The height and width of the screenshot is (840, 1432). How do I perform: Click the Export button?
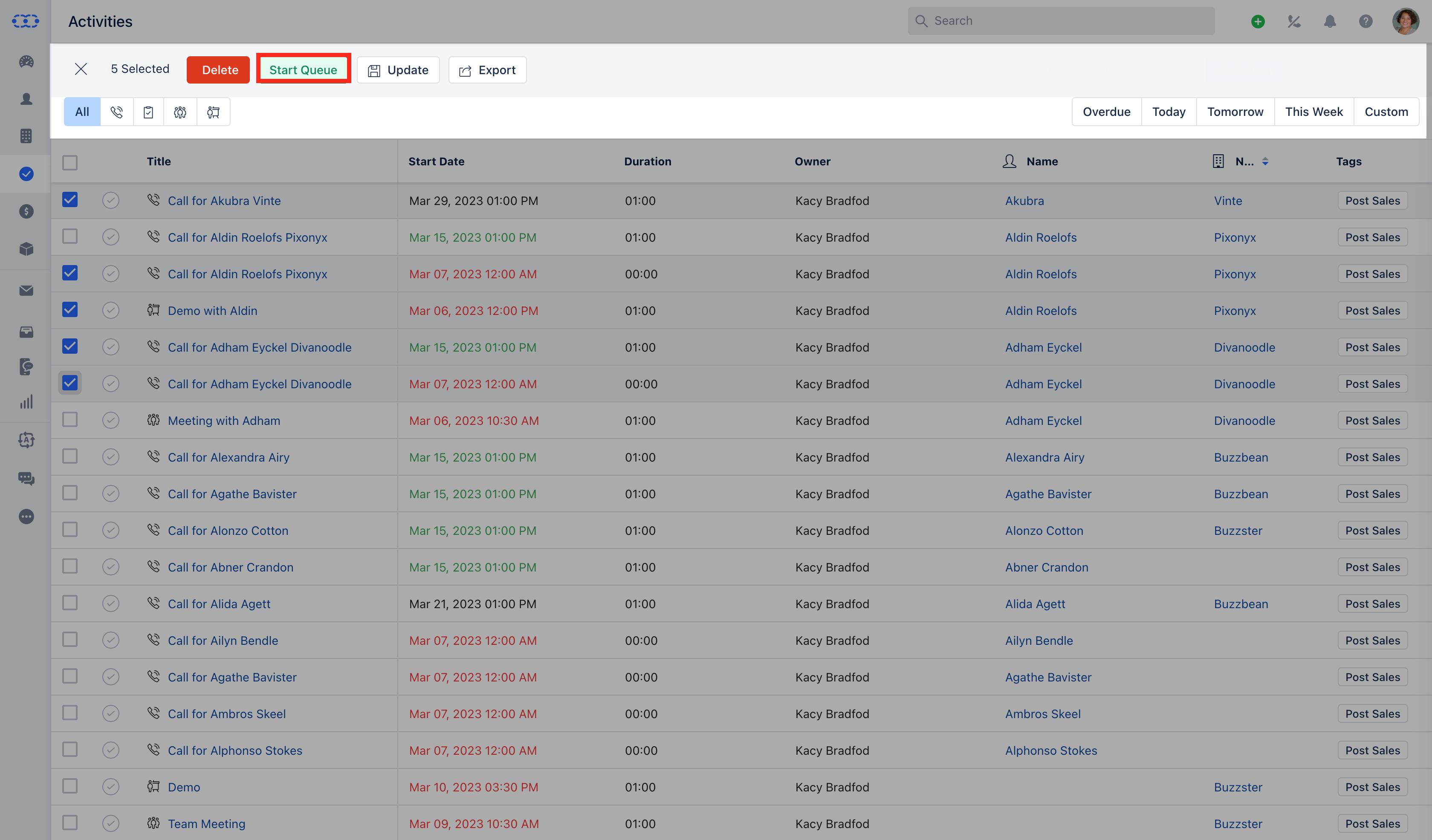[x=488, y=70]
